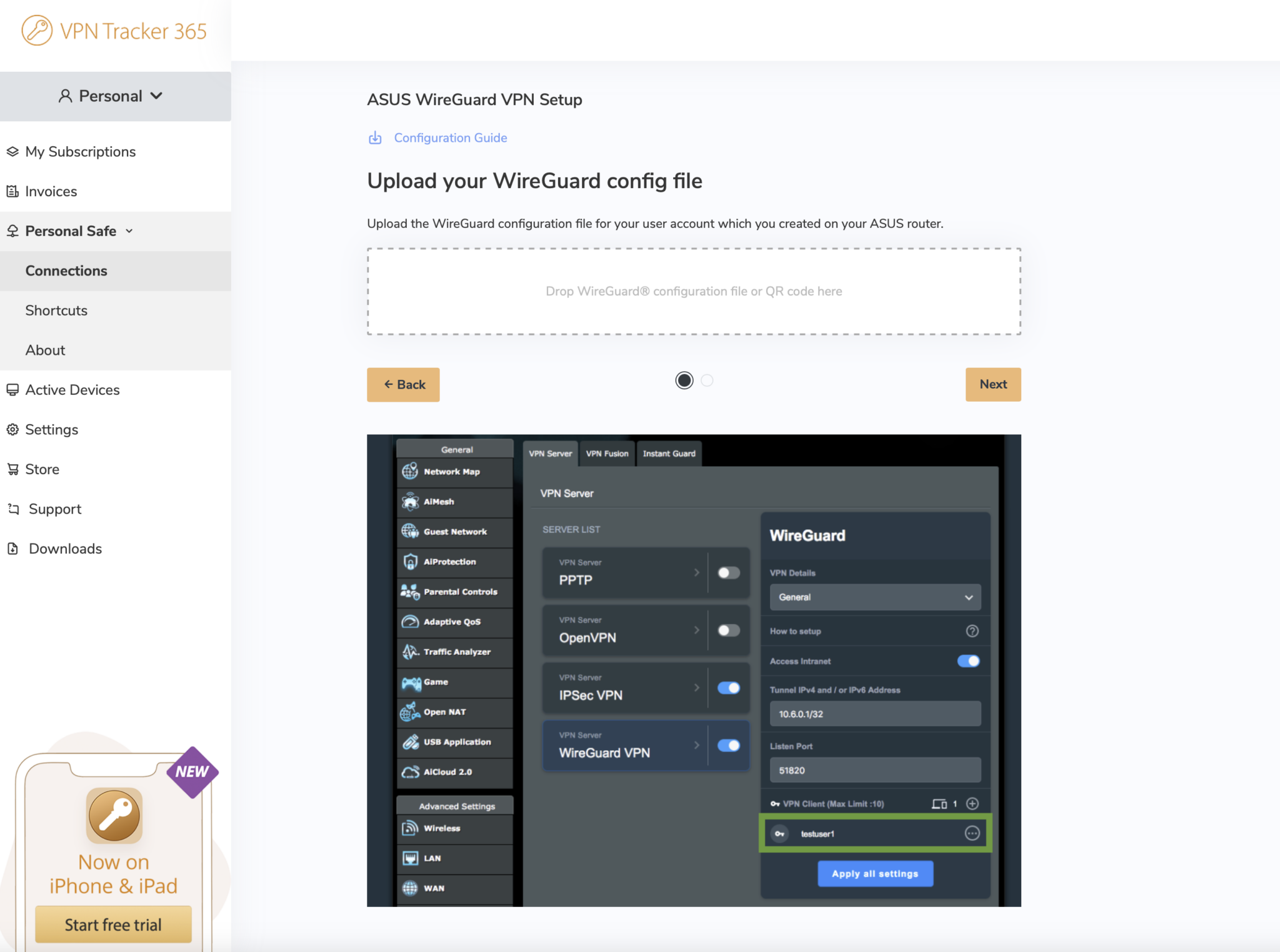Switch to the VPN Fusion tab
Viewport: 1280px width, 952px height.
607,454
